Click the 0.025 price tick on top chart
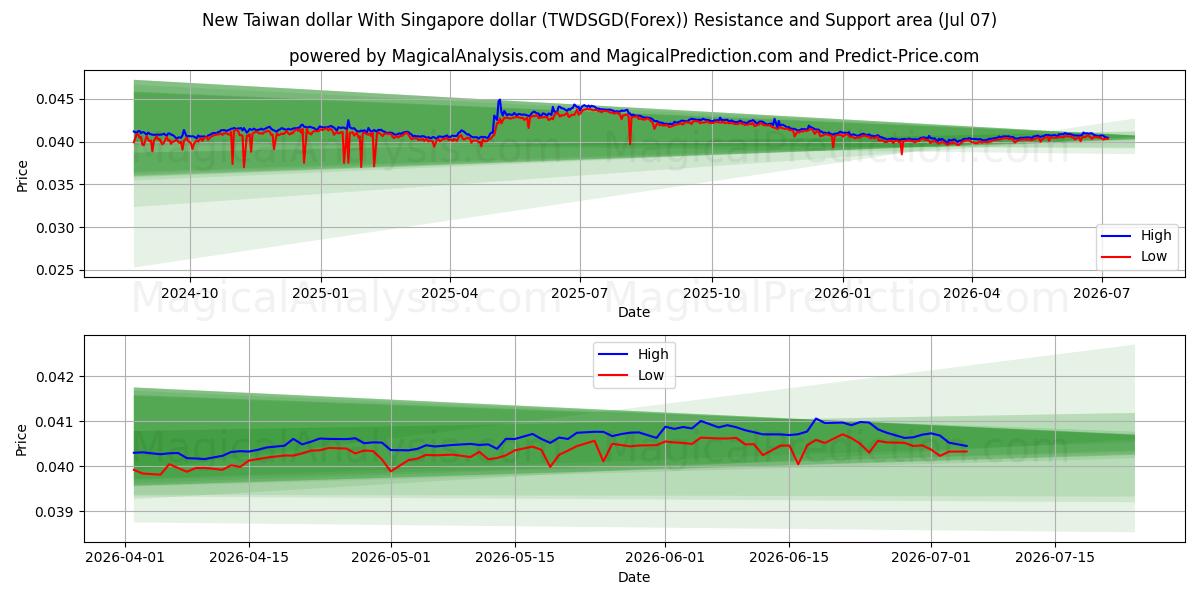The height and width of the screenshot is (600, 1200). pos(57,271)
